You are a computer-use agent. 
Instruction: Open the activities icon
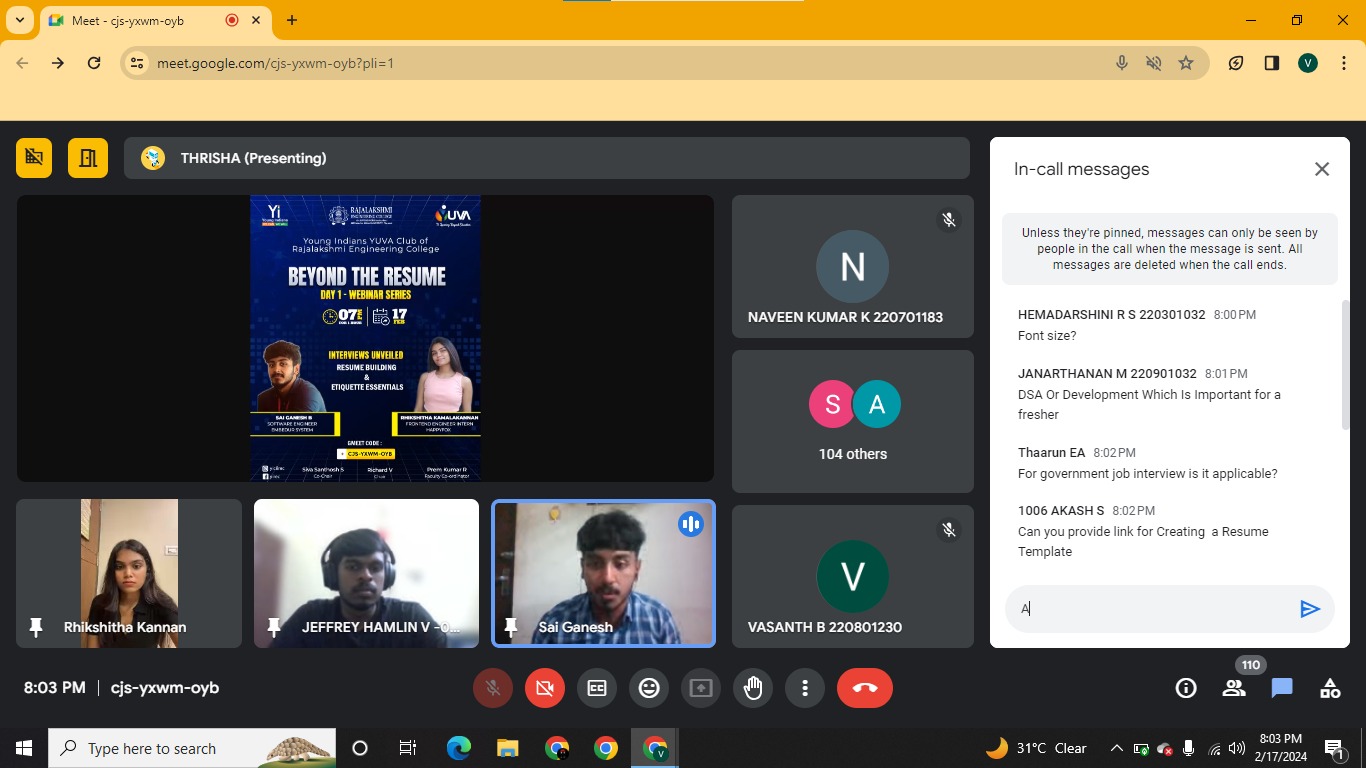pyautogui.click(x=1330, y=688)
